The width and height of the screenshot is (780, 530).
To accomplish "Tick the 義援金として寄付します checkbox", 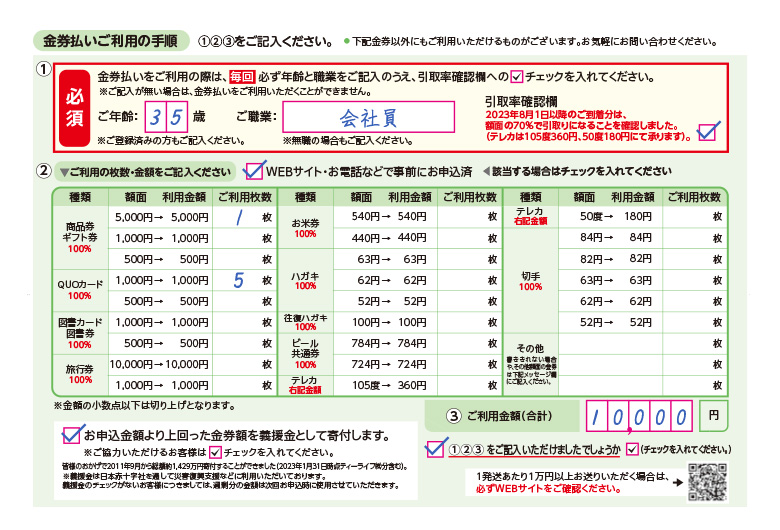I will (x=71, y=434).
